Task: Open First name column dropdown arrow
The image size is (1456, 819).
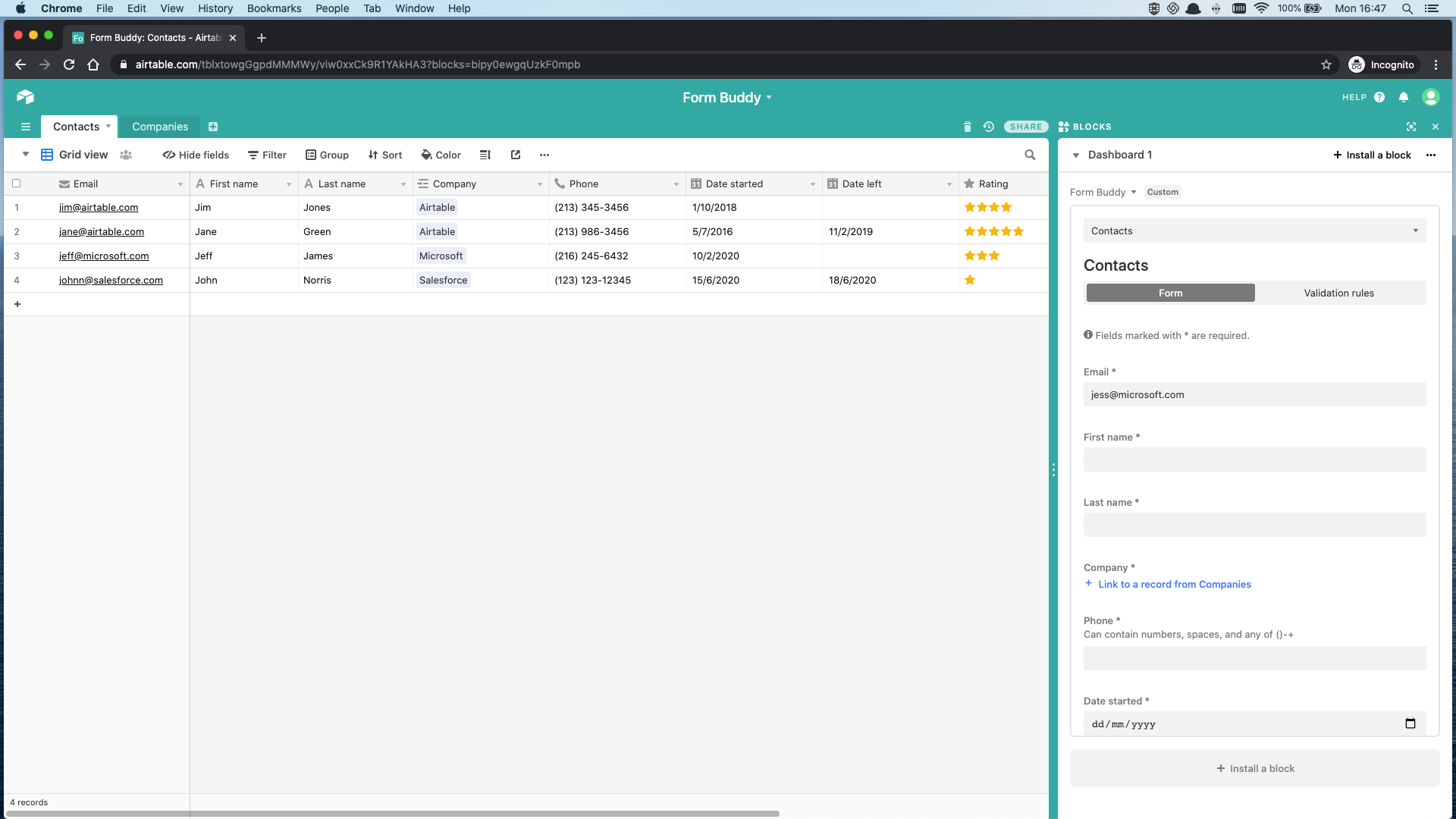Action: [289, 184]
